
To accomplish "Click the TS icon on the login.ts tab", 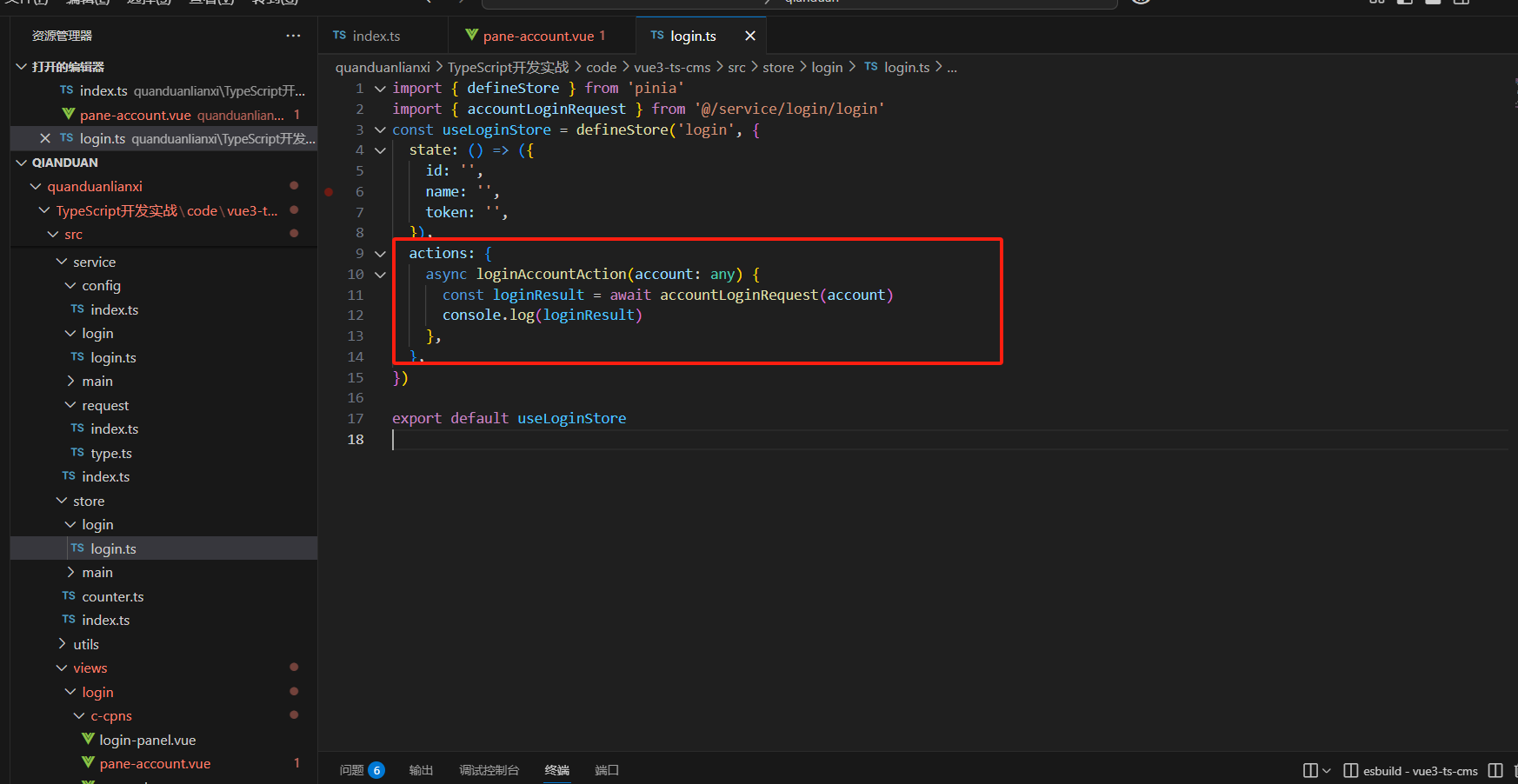I will 657,36.
